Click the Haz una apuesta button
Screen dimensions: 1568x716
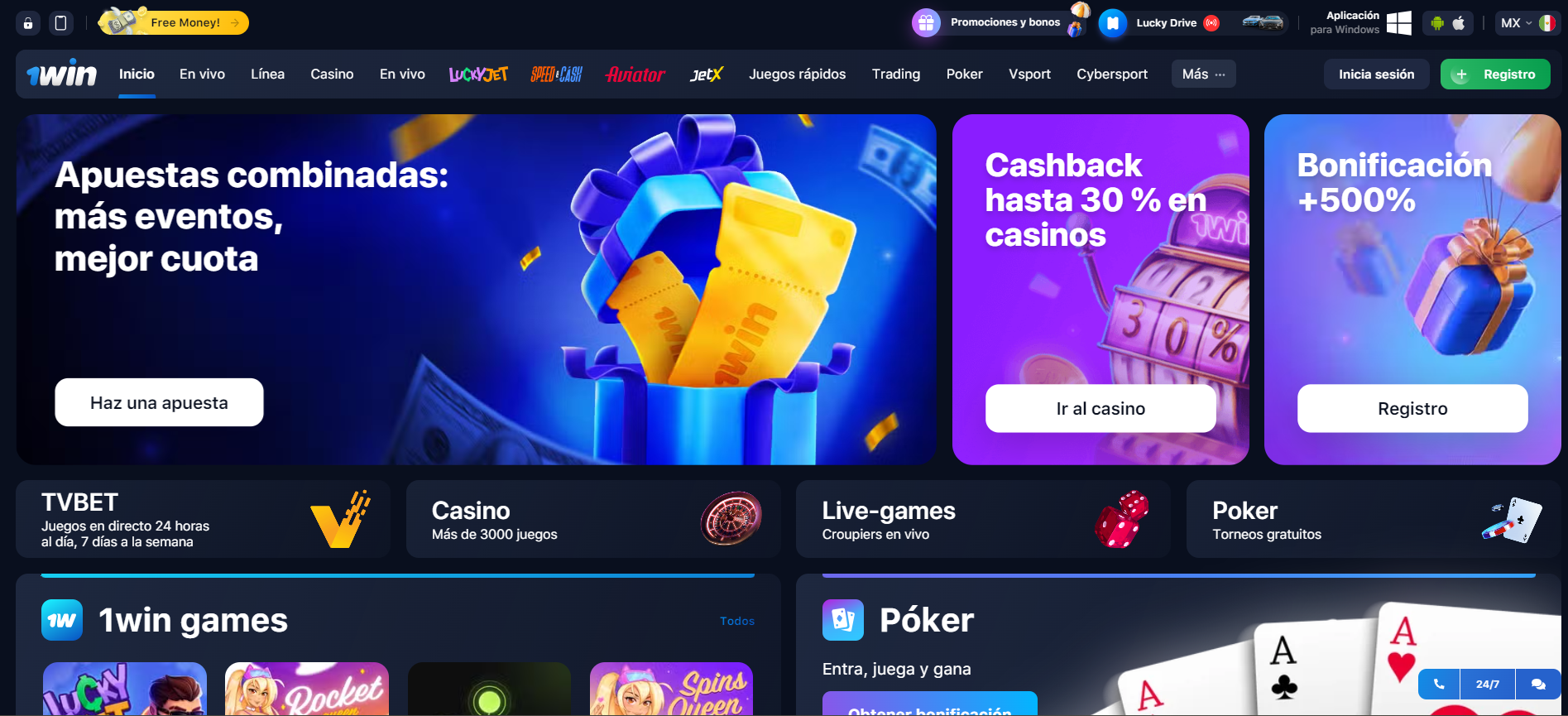tap(159, 402)
